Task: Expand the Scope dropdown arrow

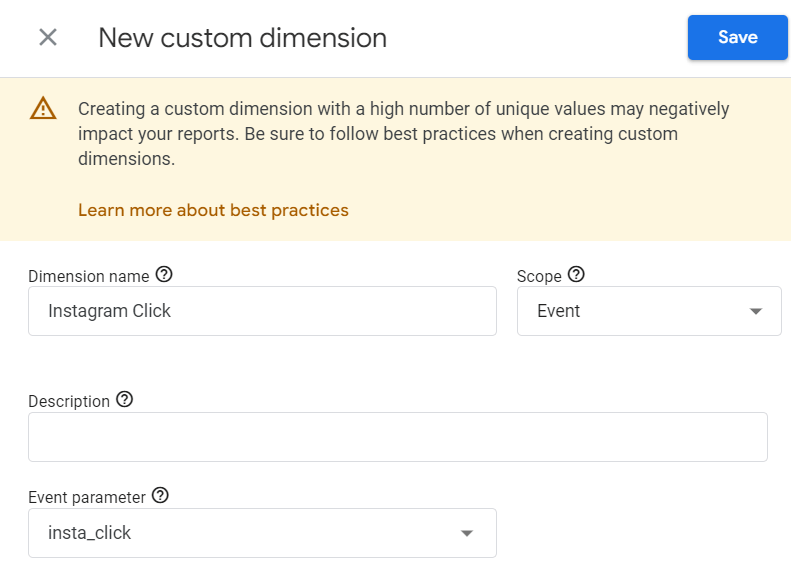Action: coord(755,312)
